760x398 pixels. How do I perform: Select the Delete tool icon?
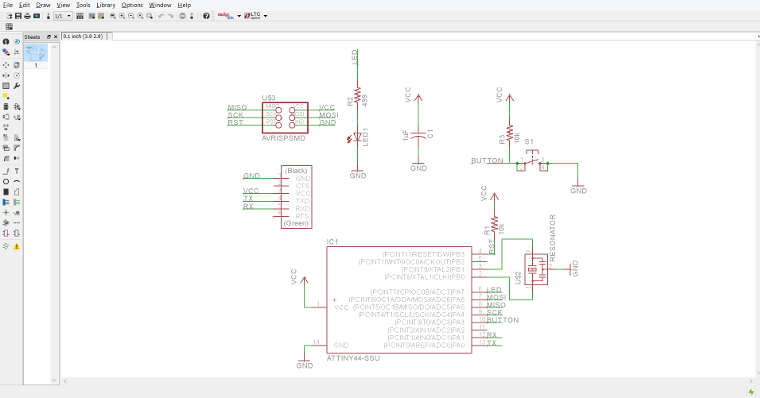point(6,107)
